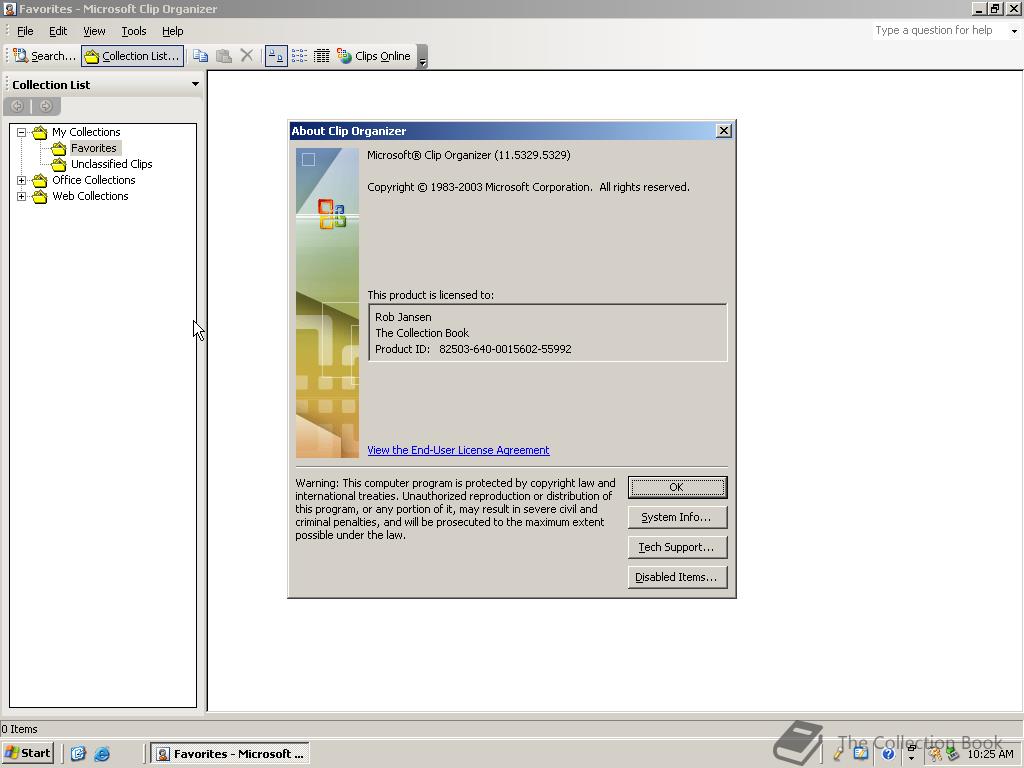Switch to List view icon

299,56
